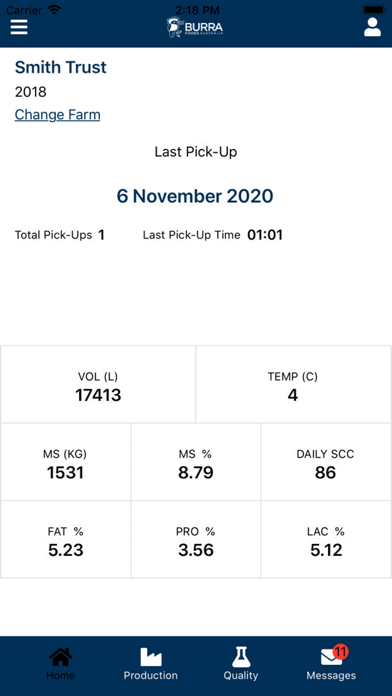Tap the FAT % 5.23 tile
Screen dimensions: 392x696
(66, 539)
